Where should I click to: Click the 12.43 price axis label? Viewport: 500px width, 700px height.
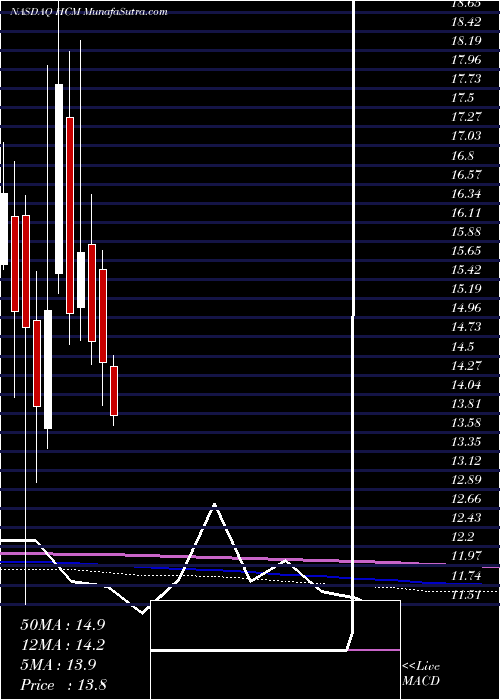click(x=466, y=517)
